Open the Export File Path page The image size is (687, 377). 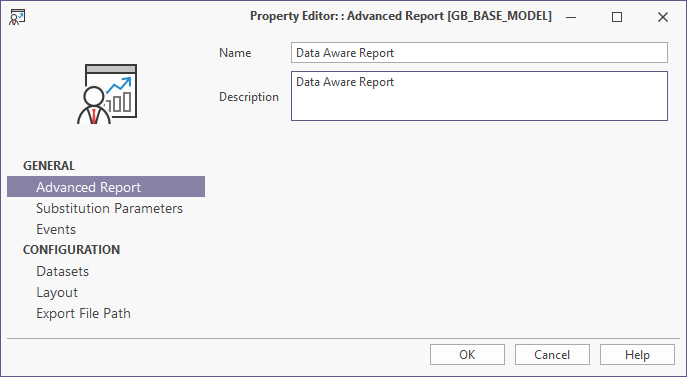(x=83, y=313)
